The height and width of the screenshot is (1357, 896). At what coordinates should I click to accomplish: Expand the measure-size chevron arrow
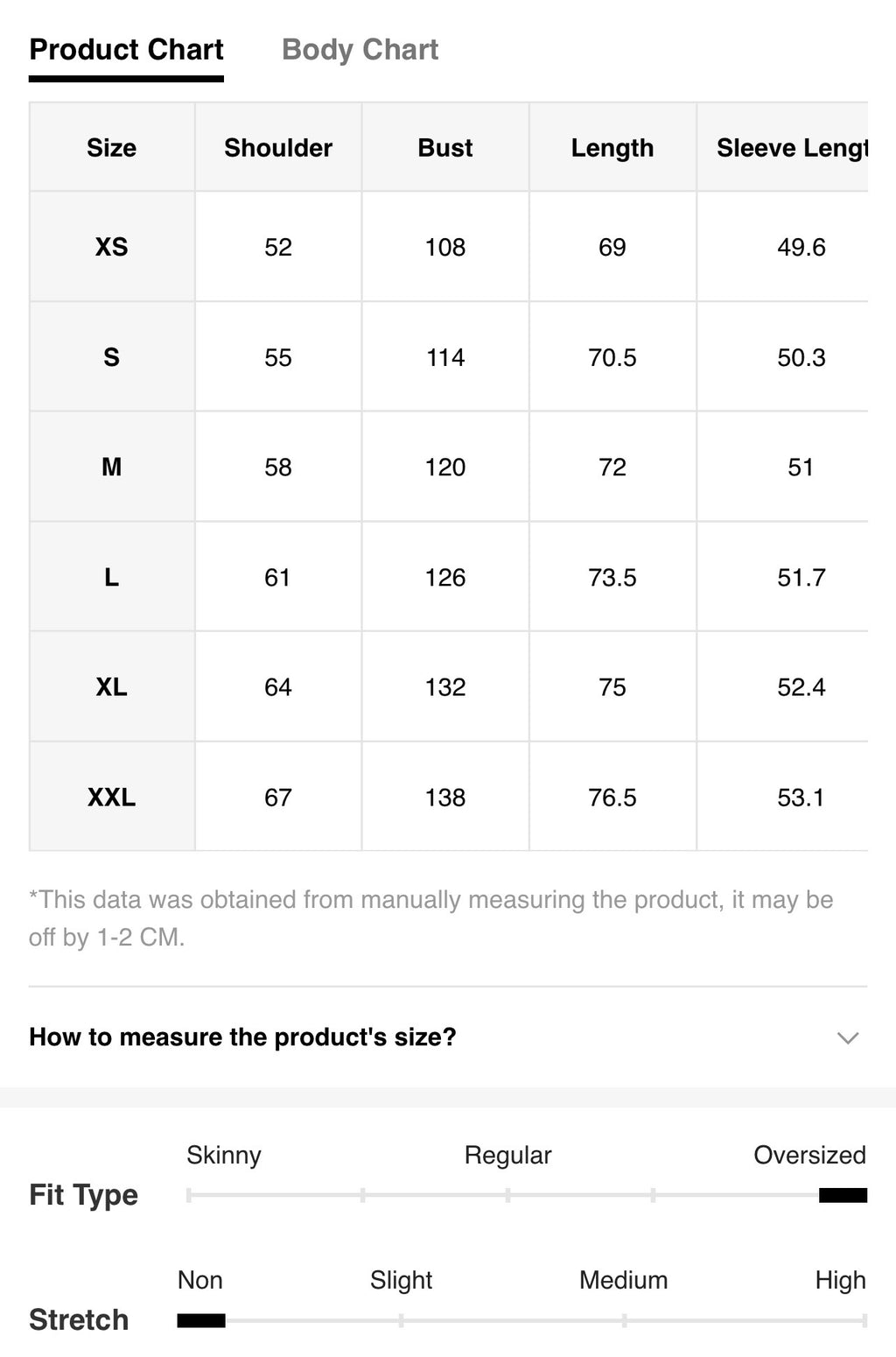pyautogui.click(x=847, y=1037)
